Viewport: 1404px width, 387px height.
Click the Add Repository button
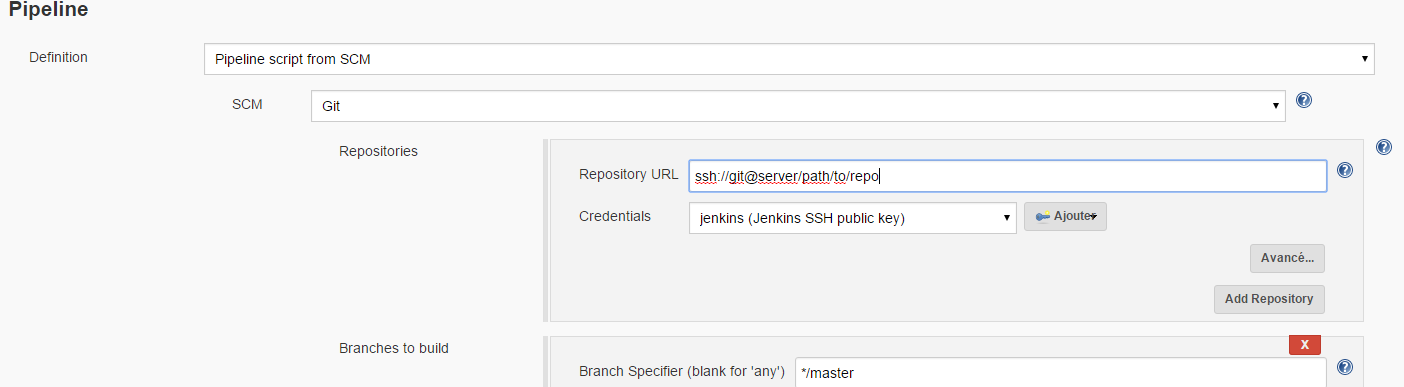1270,299
